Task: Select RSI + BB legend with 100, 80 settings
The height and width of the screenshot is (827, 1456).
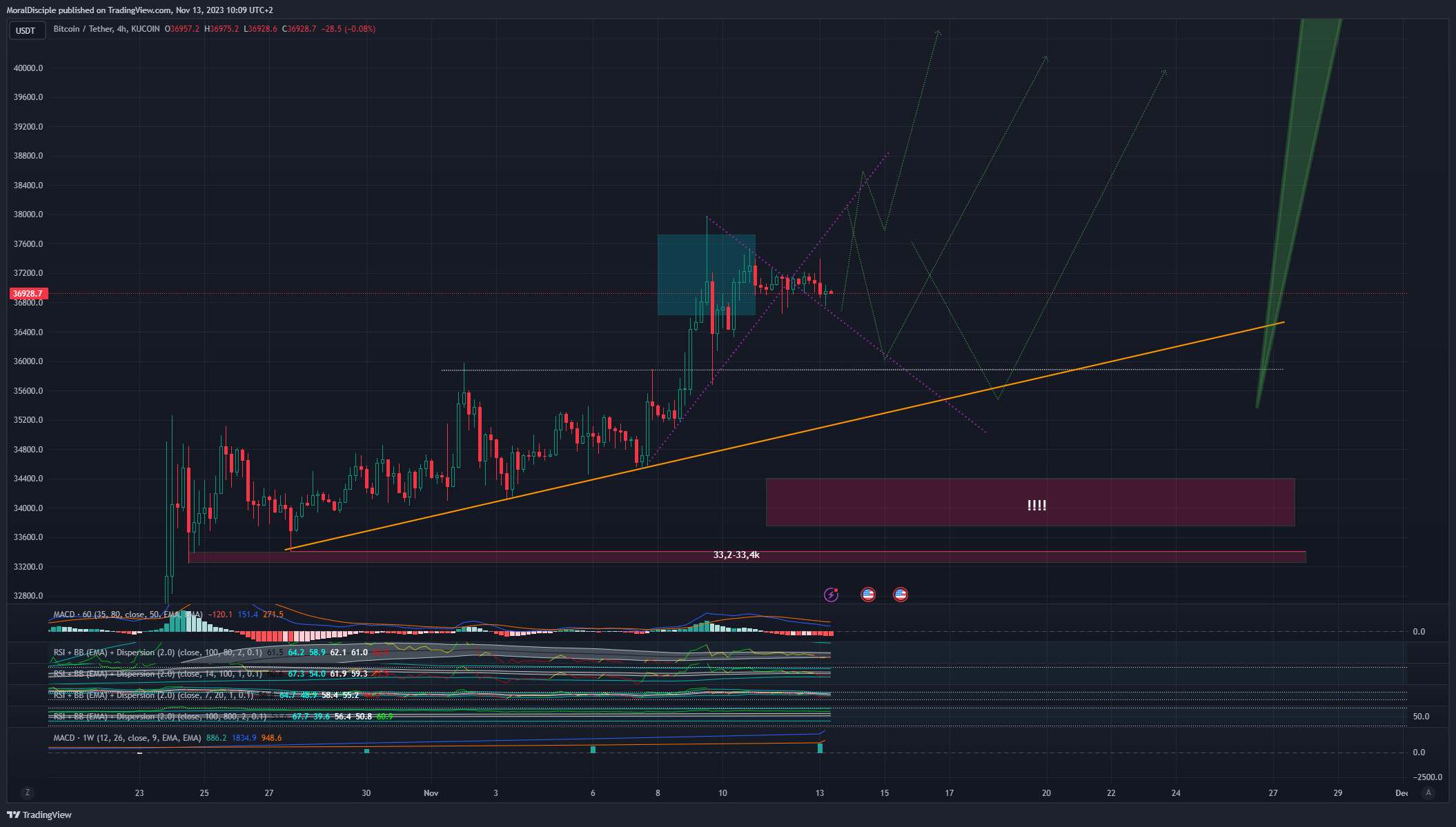Action: pyautogui.click(x=158, y=652)
